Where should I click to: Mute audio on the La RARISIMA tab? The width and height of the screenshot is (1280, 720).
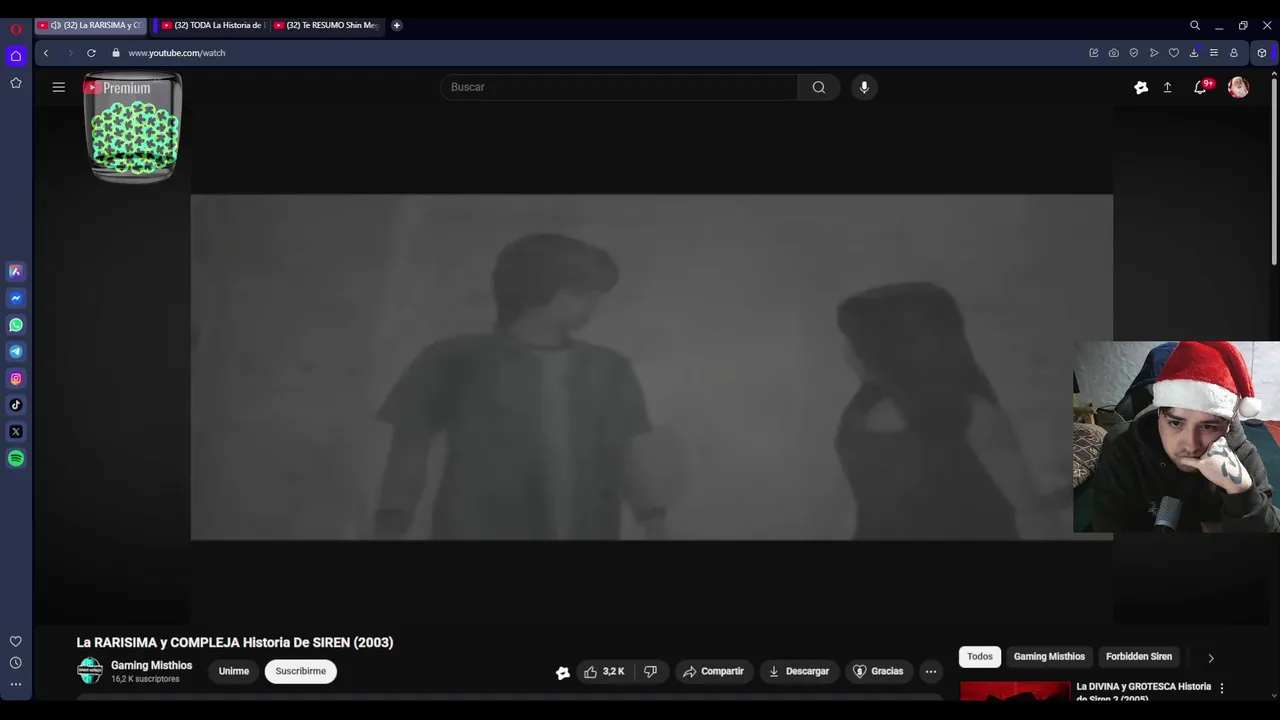click(55, 25)
